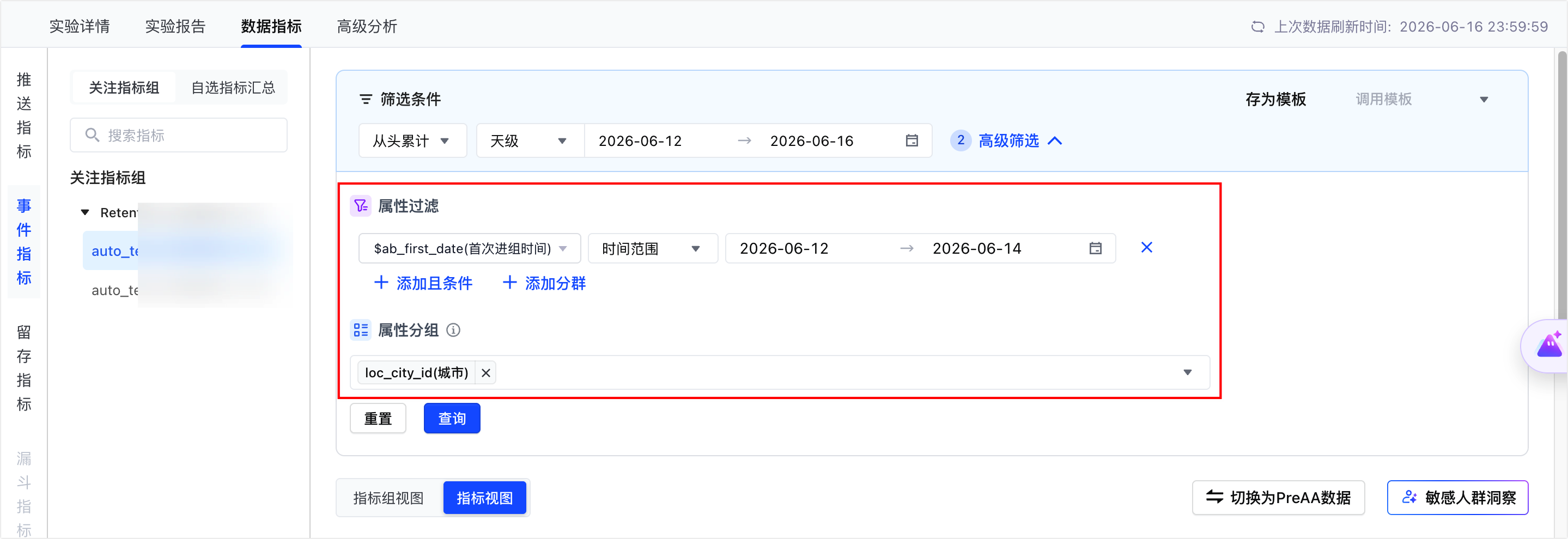Switch to the 实验报告 tab
1568x539 pixels.
[175, 26]
